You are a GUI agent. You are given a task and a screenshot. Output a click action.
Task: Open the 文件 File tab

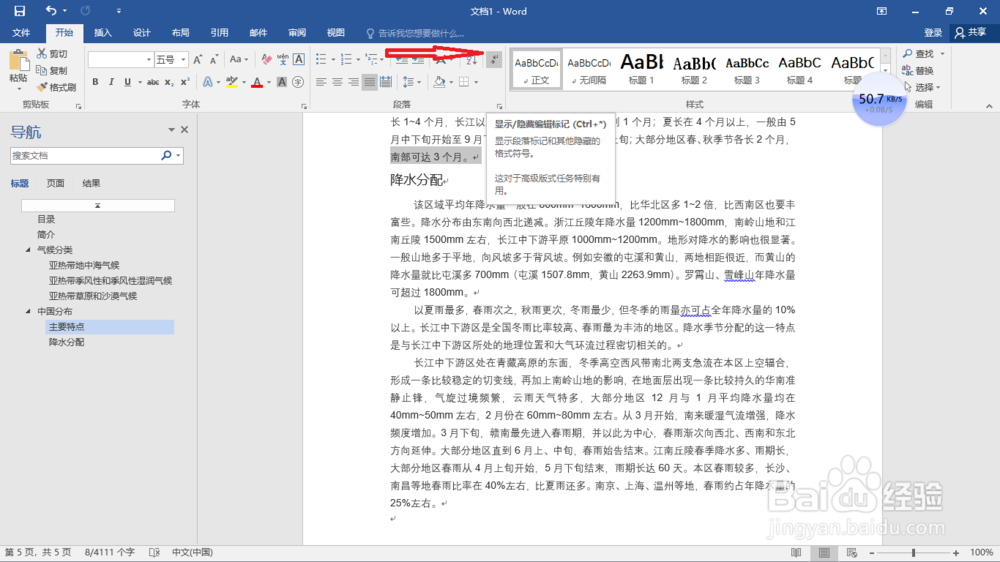point(21,33)
